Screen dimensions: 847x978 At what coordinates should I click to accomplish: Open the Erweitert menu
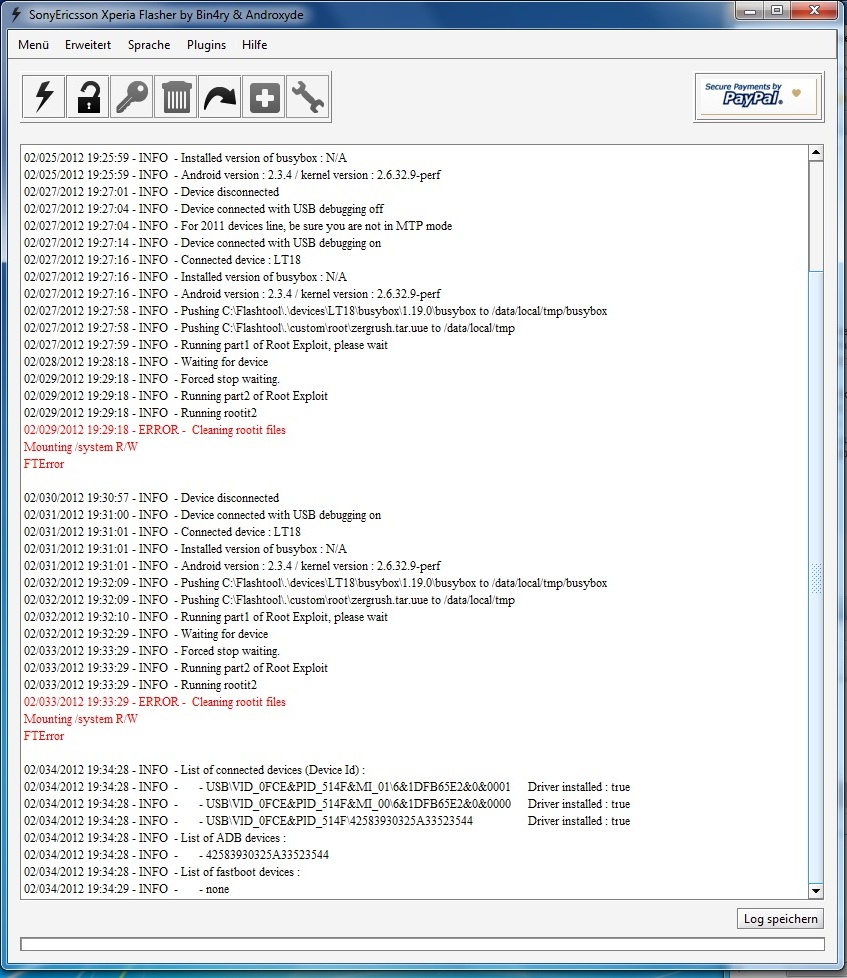(x=88, y=45)
